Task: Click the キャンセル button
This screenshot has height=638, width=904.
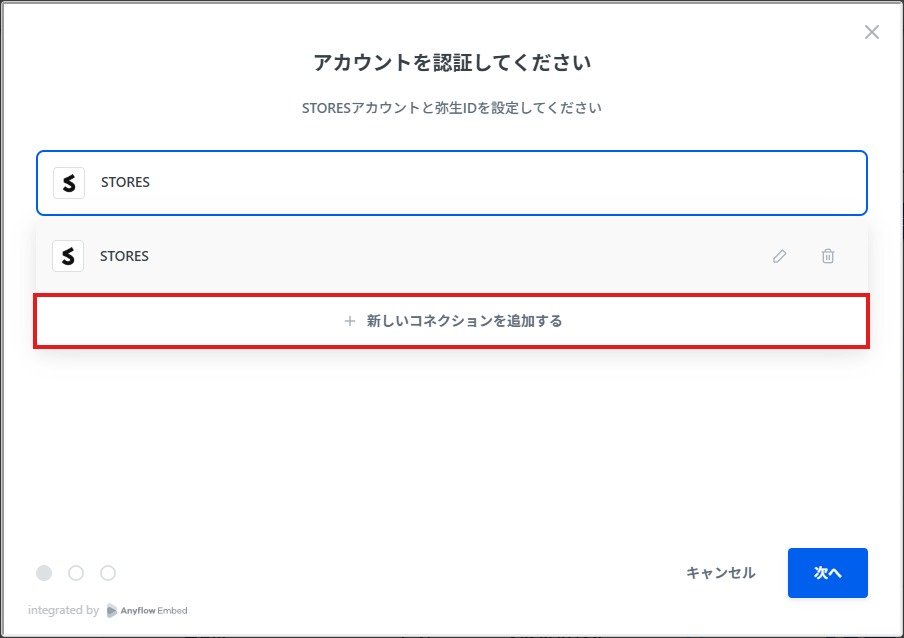Action: point(721,573)
